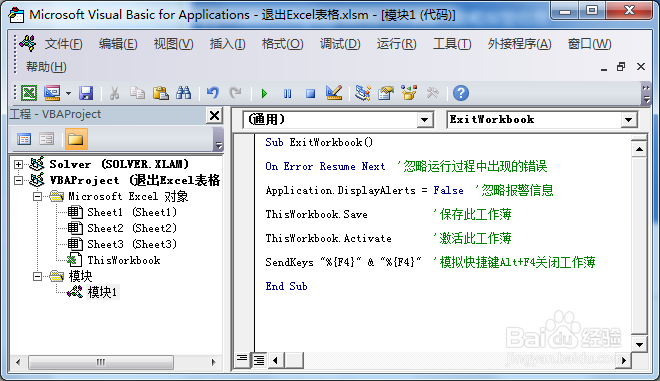Click the VBA icon beside 文件 menu

pyautogui.click(x=28, y=43)
